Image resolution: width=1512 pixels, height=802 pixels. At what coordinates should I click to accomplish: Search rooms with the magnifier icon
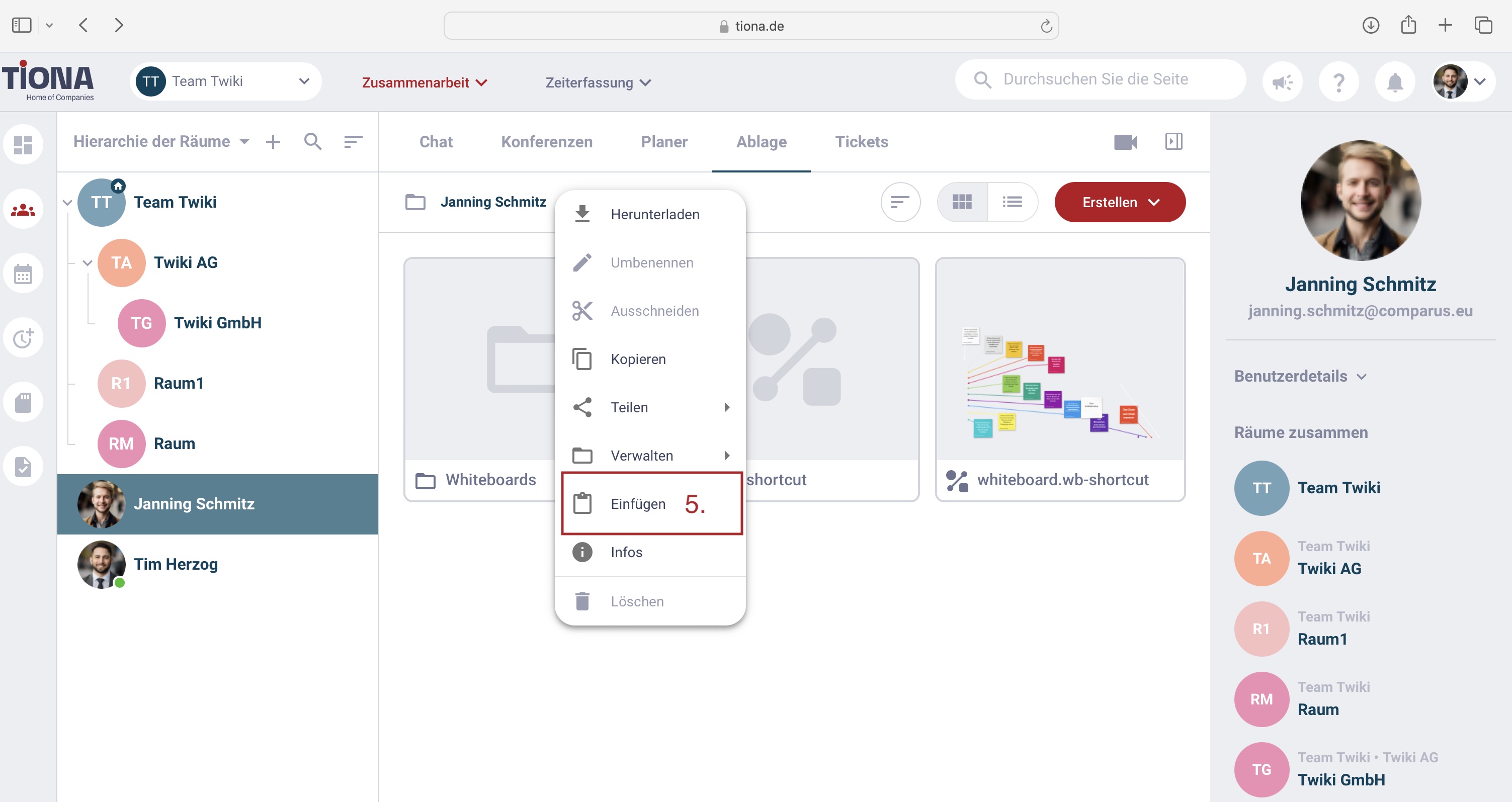313,141
